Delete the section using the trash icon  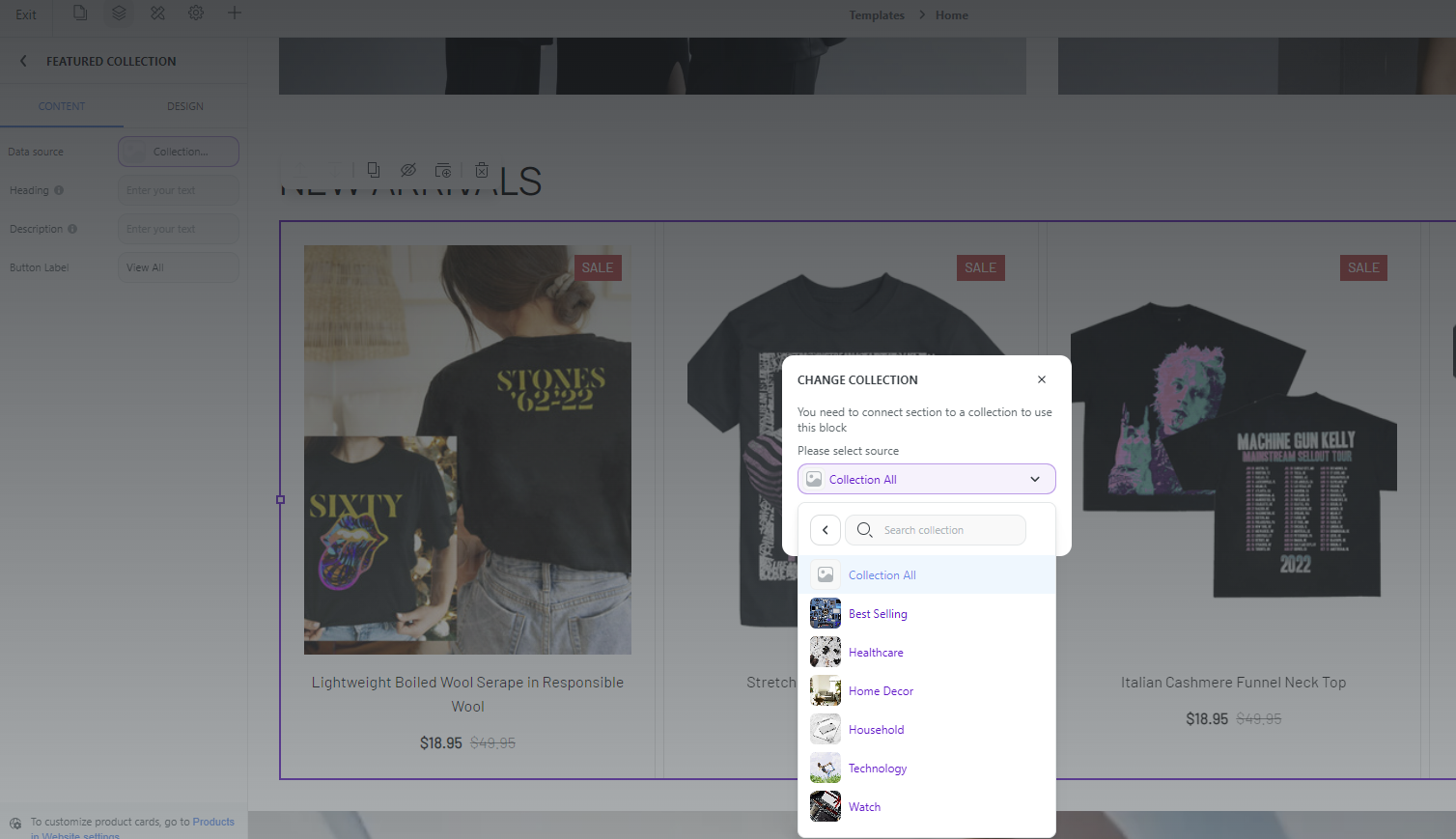[x=482, y=170]
